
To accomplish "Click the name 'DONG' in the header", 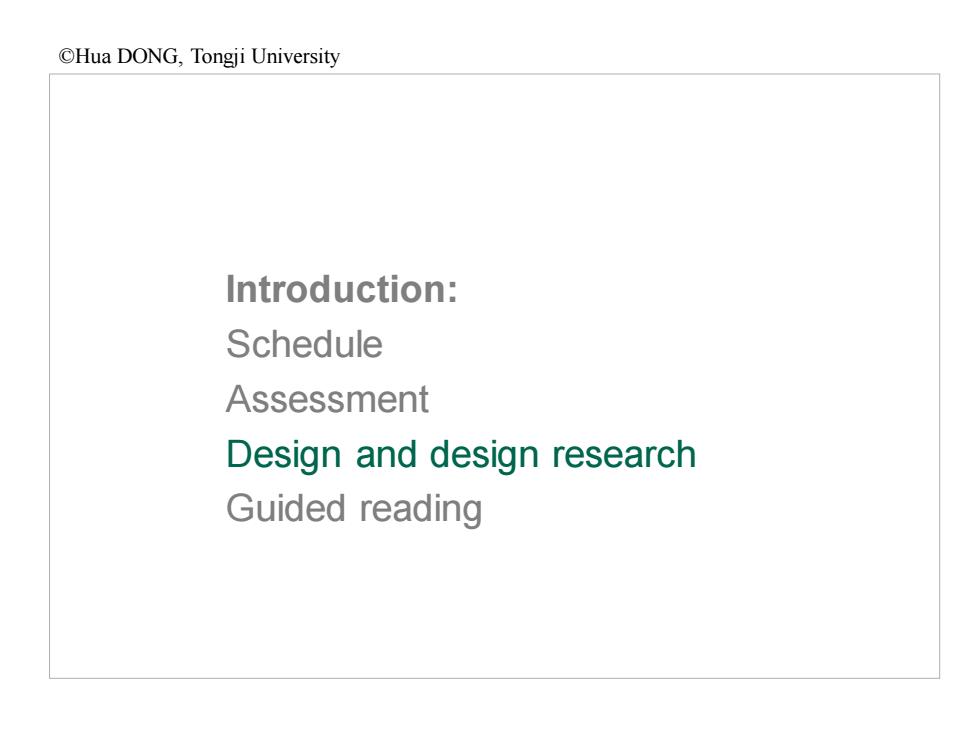I will point(148,57).
